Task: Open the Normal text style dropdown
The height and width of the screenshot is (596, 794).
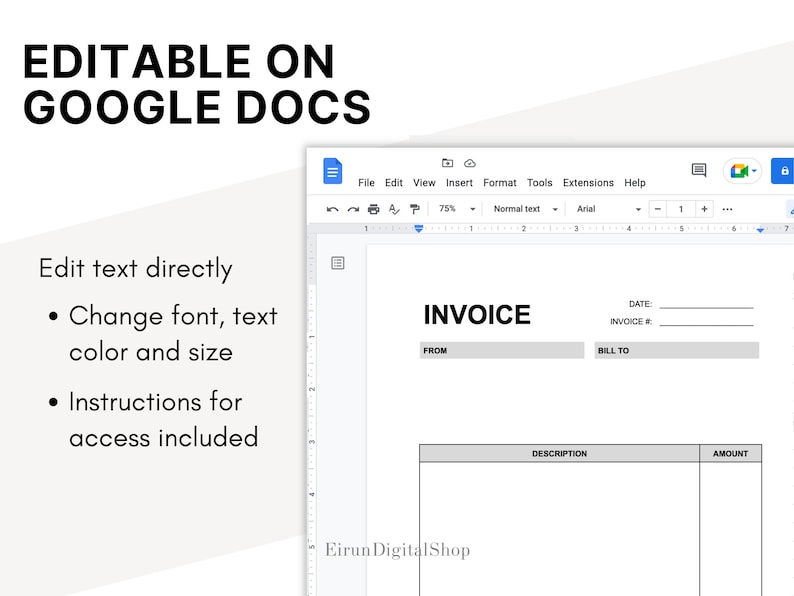Action: pyautogui.click(x=525, y=209)
